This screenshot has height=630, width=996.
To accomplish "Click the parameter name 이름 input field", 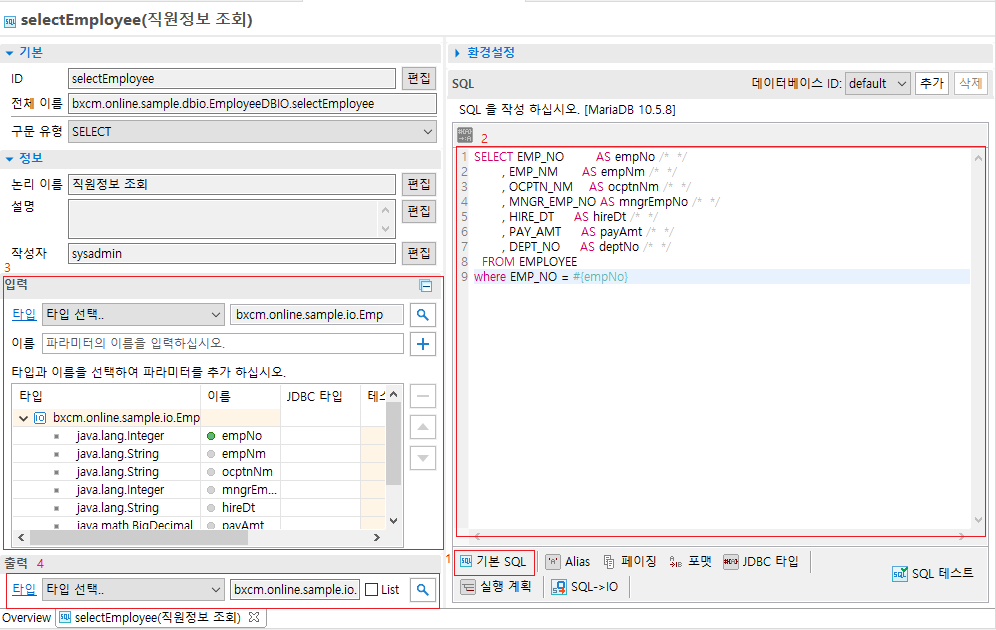I will 222,344.
